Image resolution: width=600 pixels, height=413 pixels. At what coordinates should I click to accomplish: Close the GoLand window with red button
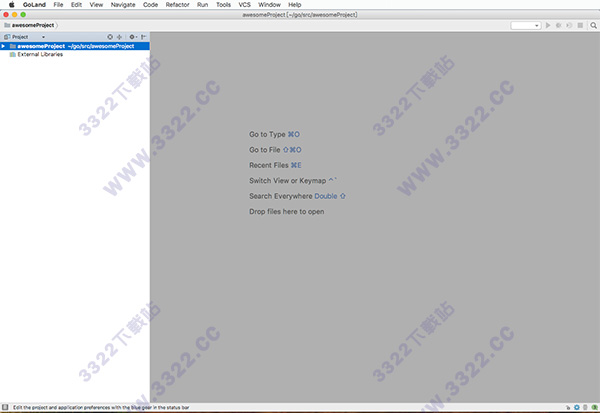[x=6, y=15]
